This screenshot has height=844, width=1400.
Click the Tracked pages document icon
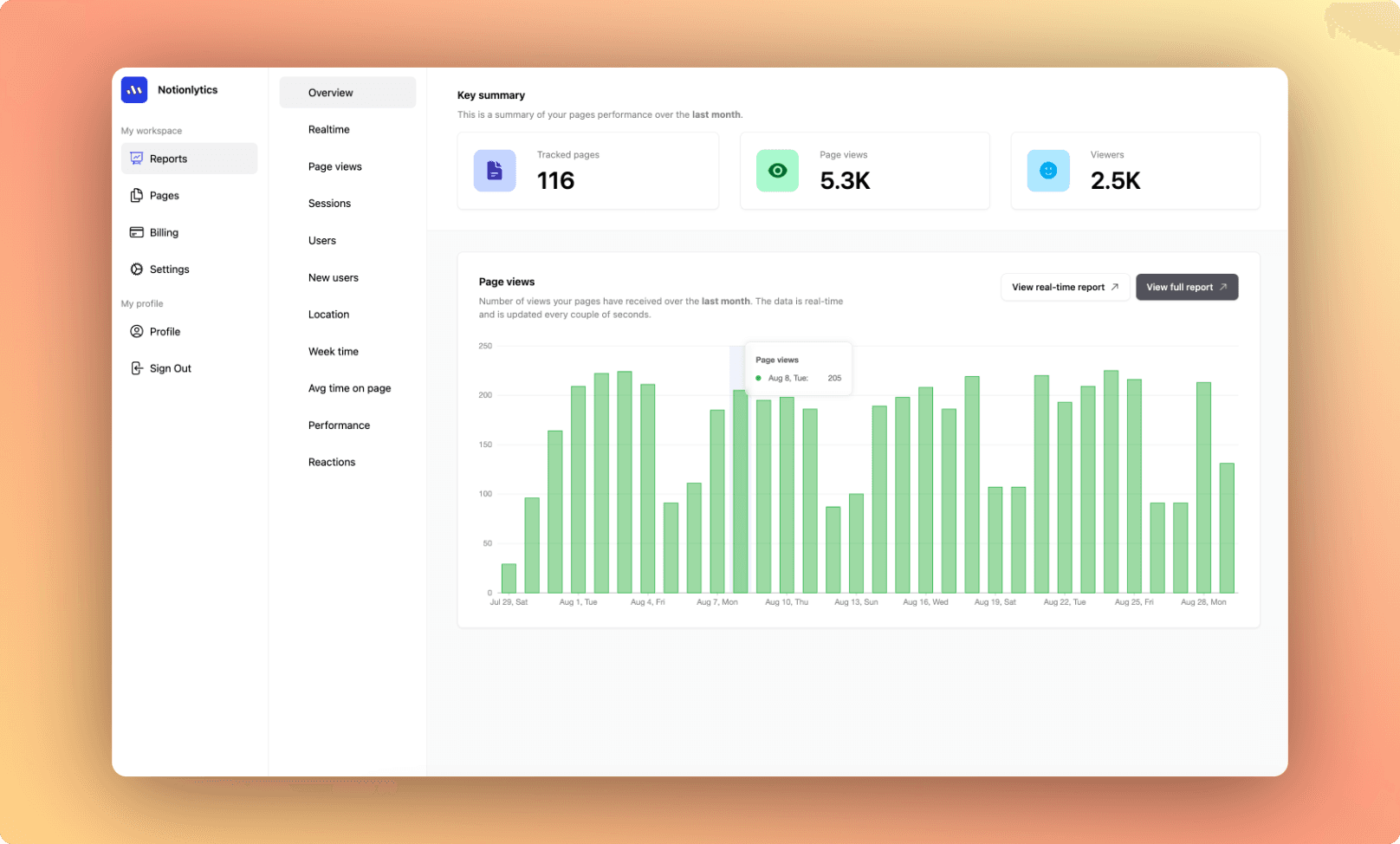[x=495, y=171]
